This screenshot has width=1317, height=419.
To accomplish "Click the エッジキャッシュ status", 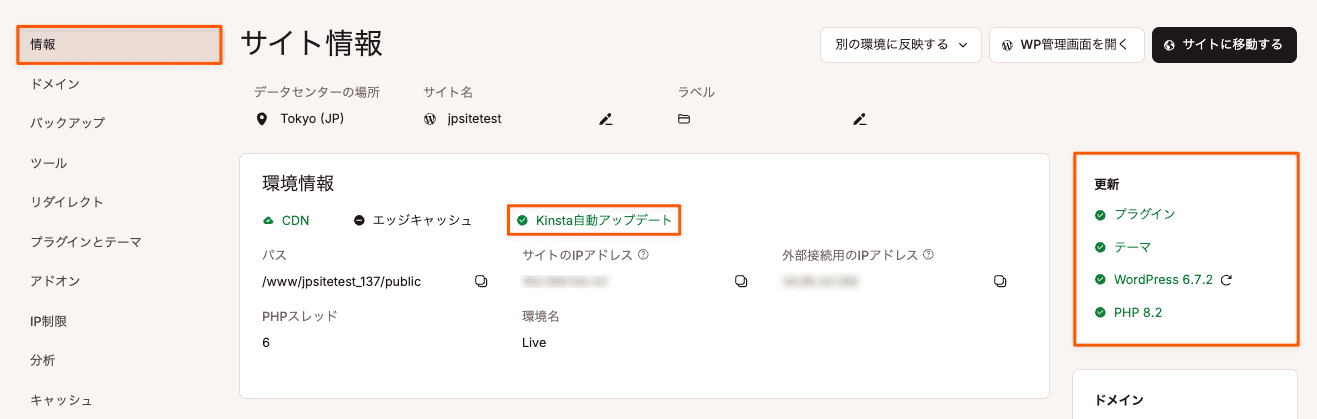I will (x=413, y=220).
